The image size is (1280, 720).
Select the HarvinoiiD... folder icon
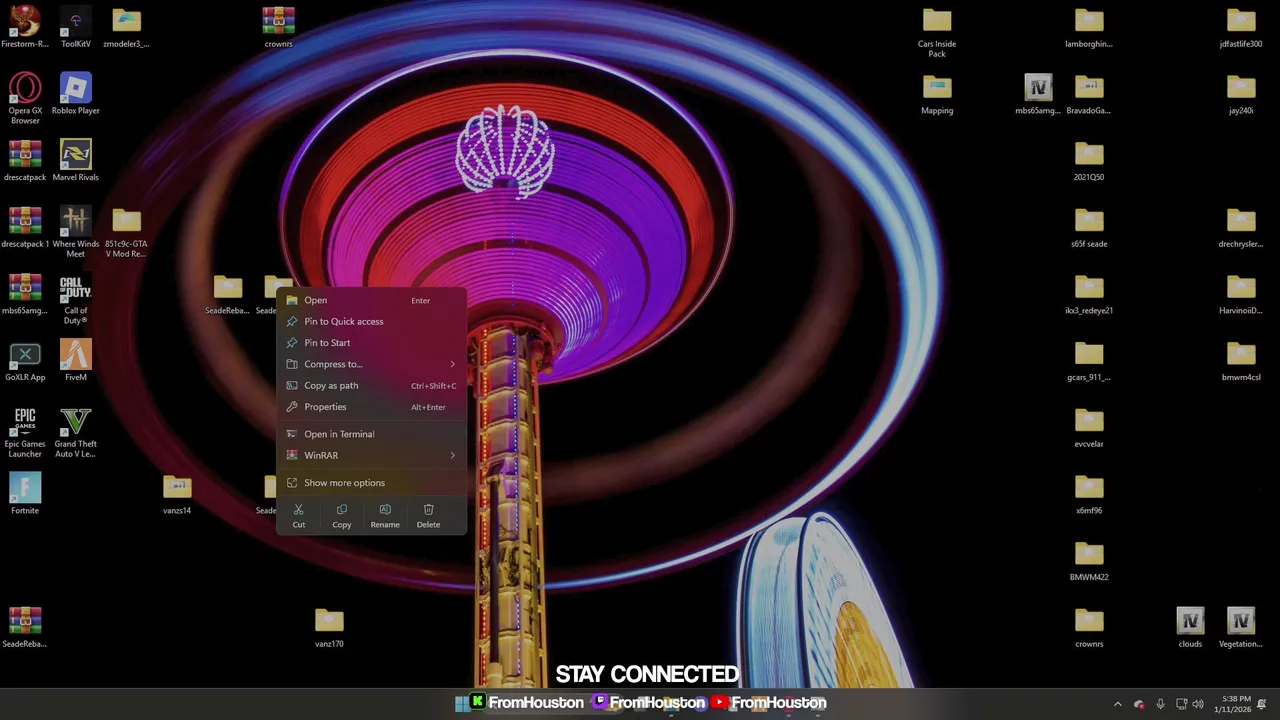[x=1241, y=294]
